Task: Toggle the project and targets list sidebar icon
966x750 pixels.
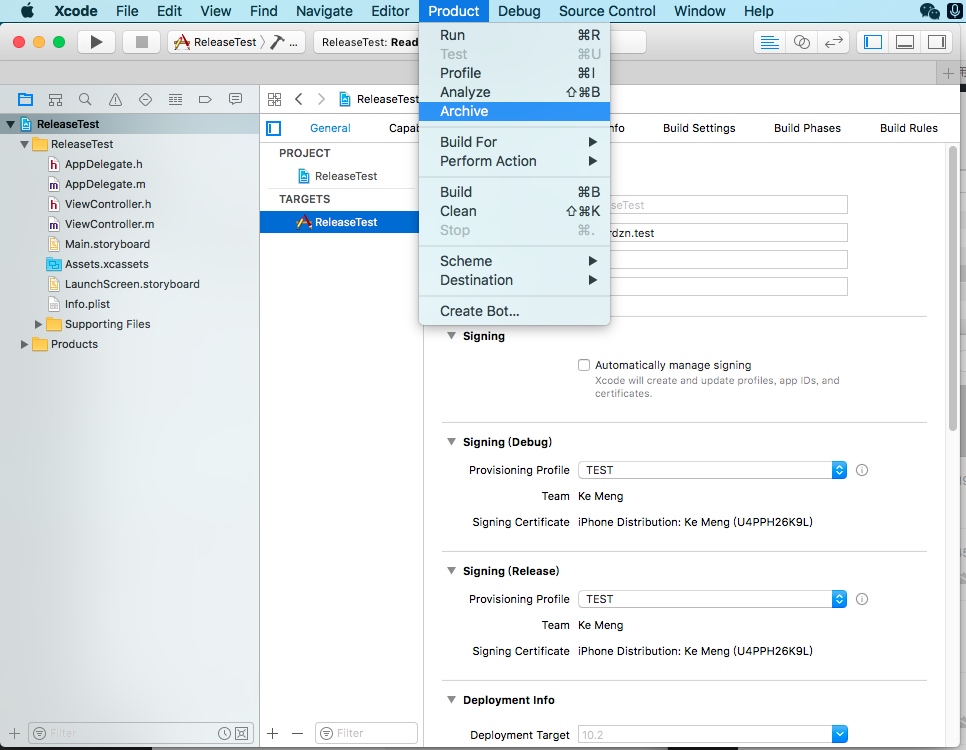Action: (274, 128)
